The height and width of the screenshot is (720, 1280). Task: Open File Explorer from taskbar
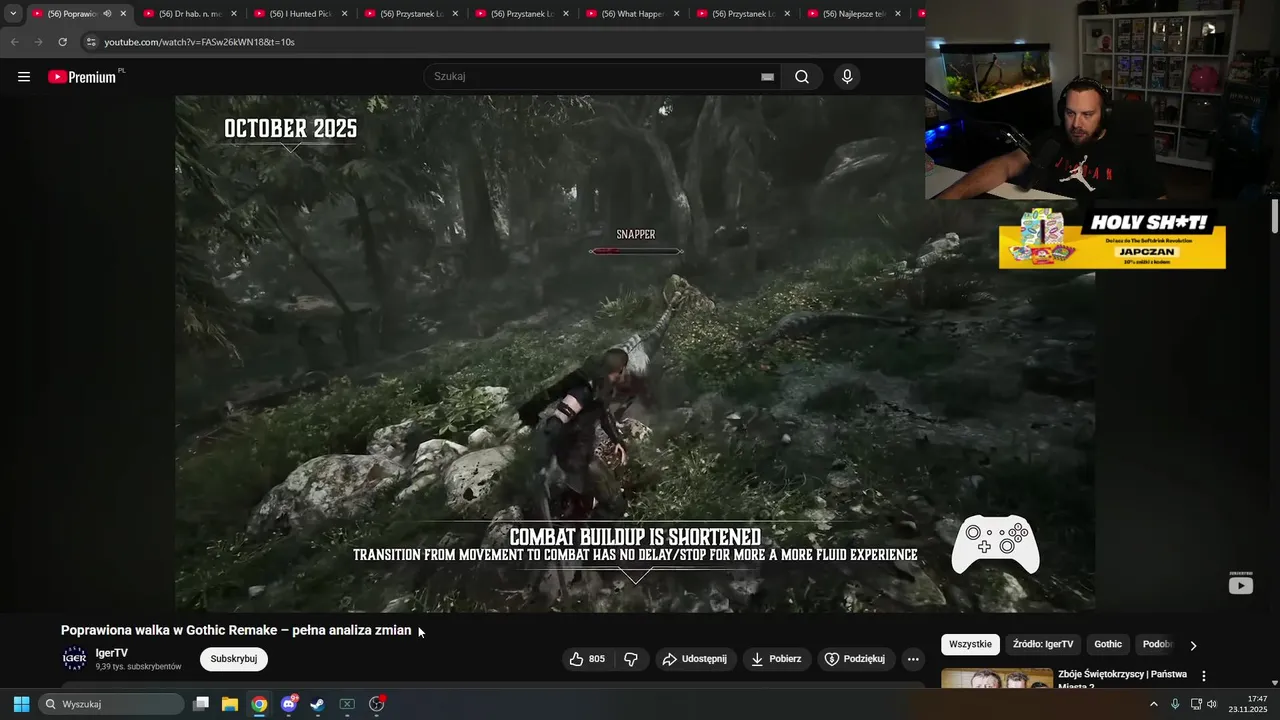coord(230,704)
